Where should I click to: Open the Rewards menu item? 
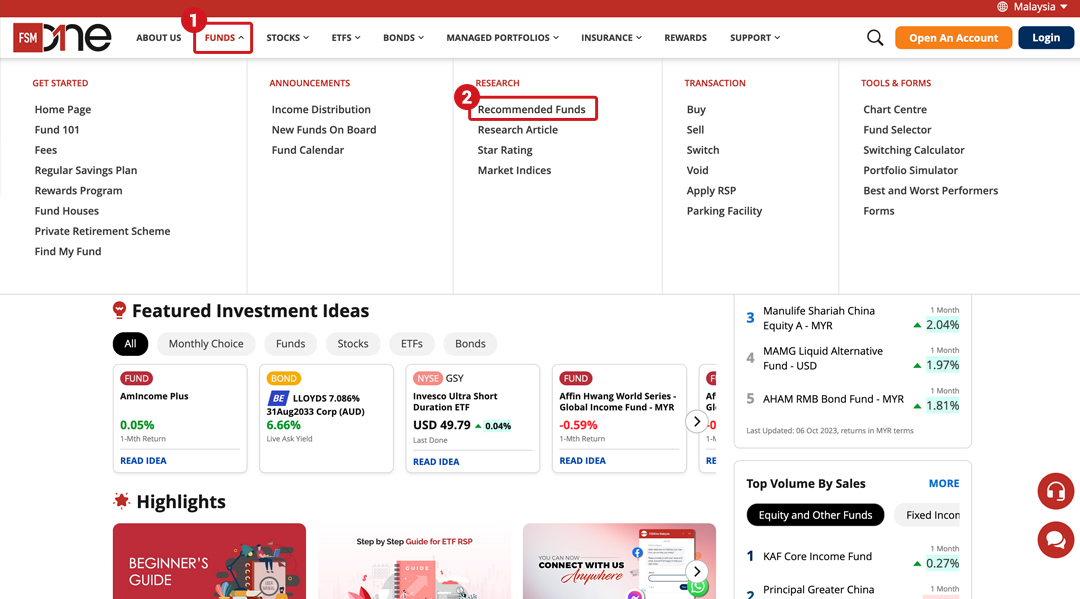[685, 38]
